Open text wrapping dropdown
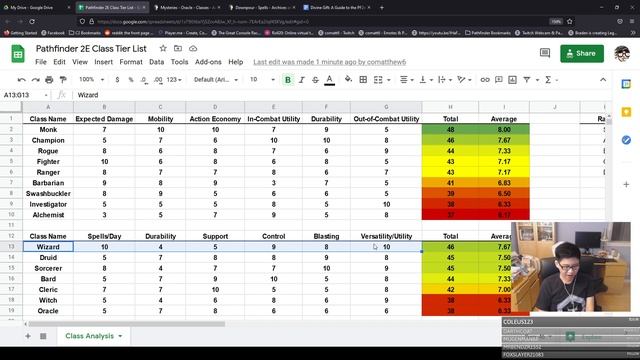640x360 pixels. (x=445, y=80)
